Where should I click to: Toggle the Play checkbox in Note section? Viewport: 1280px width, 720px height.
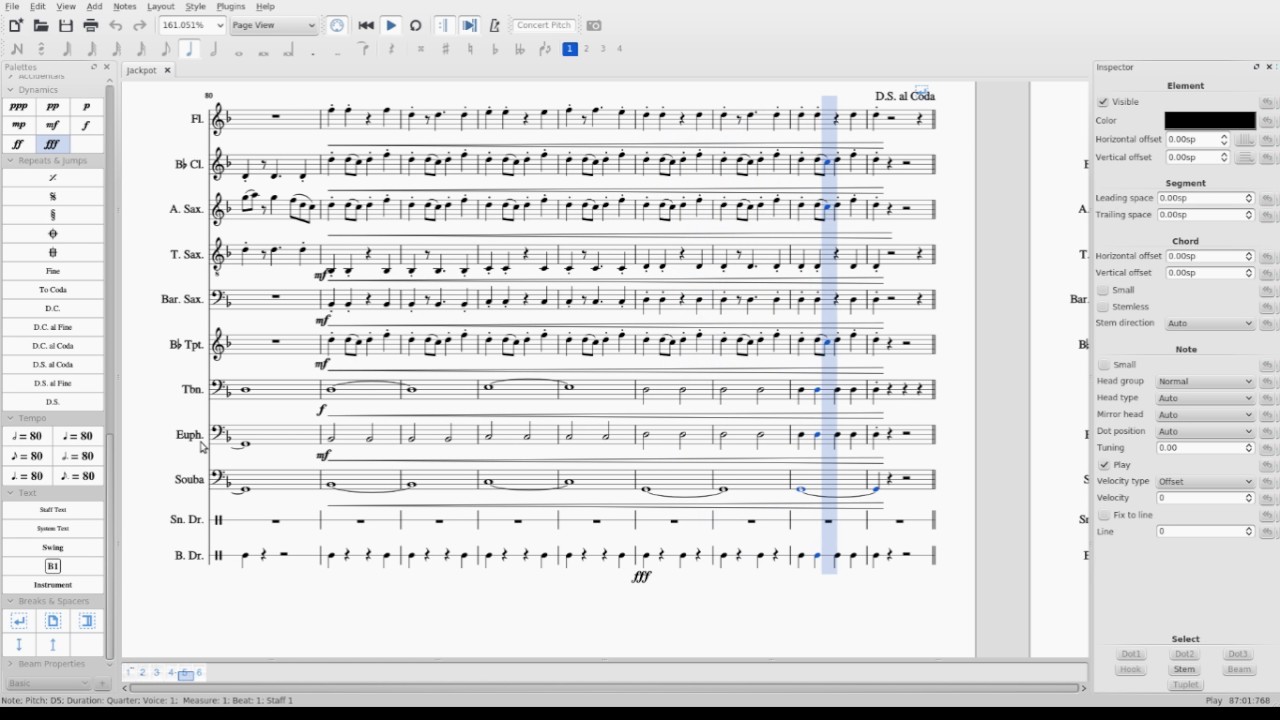1103,465
